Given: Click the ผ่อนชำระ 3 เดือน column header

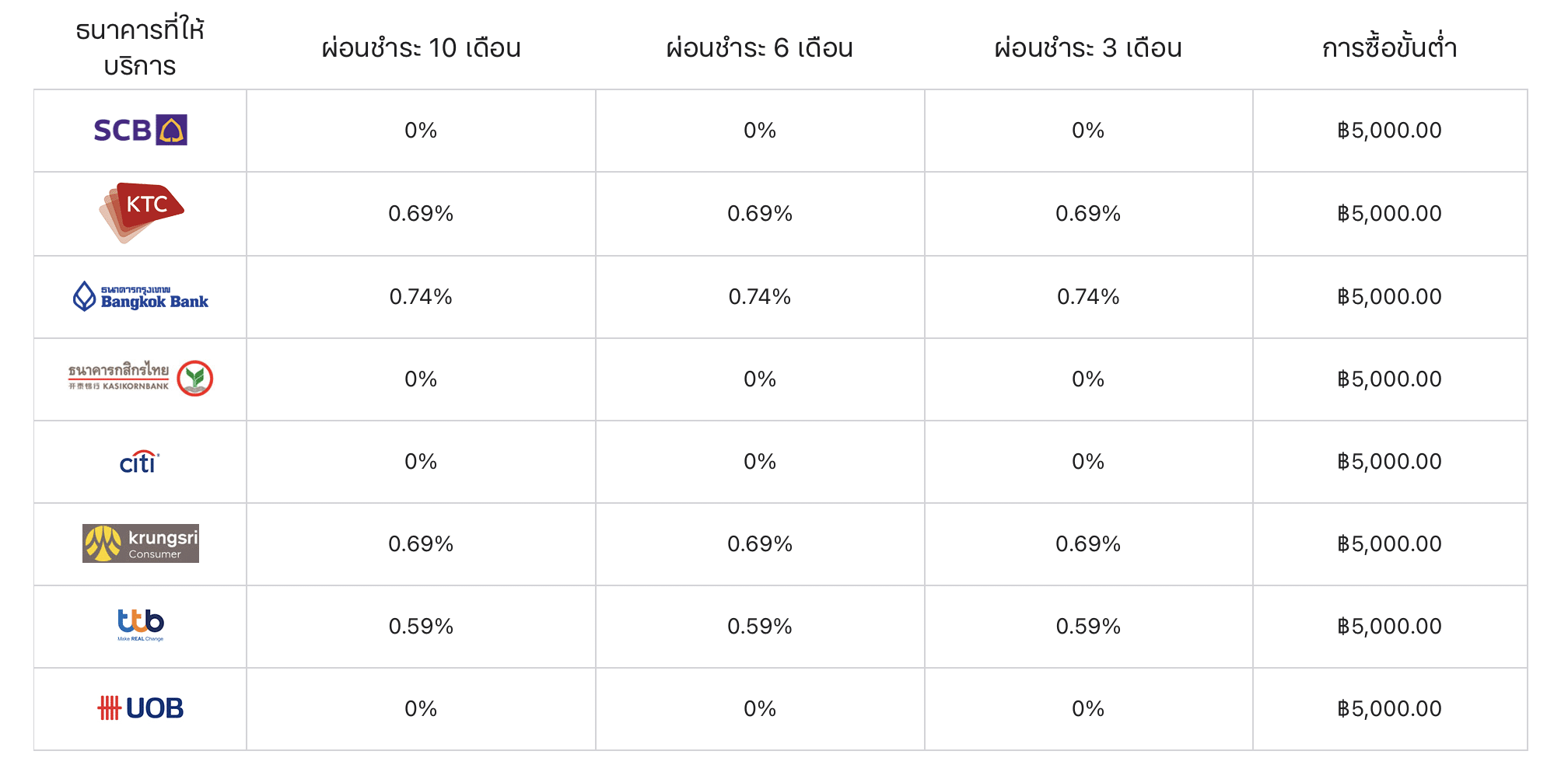Looking at the screenshot, I should (x=1088, y=47).
